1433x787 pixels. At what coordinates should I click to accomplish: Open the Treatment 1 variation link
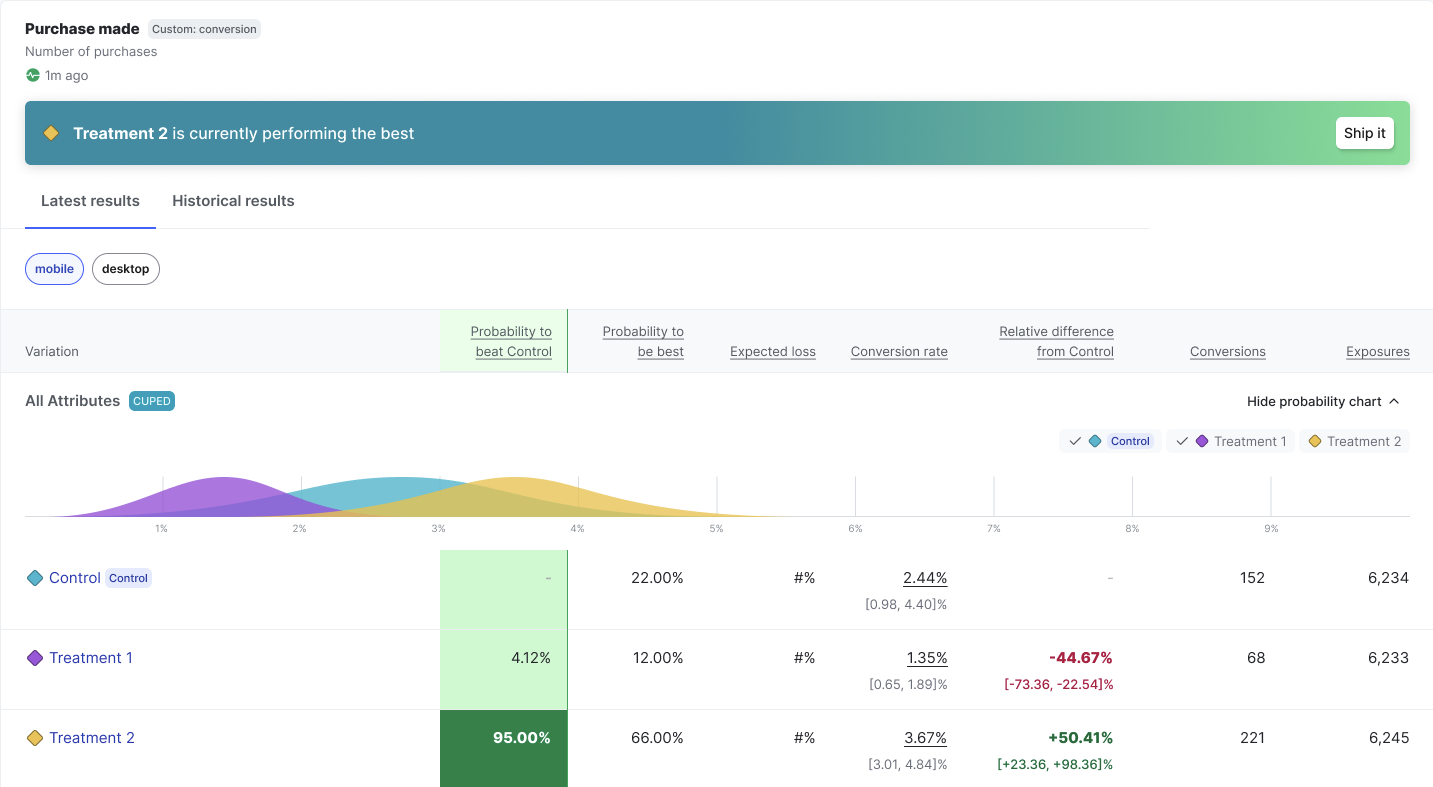pyautogui.click(x=91, y=657)
